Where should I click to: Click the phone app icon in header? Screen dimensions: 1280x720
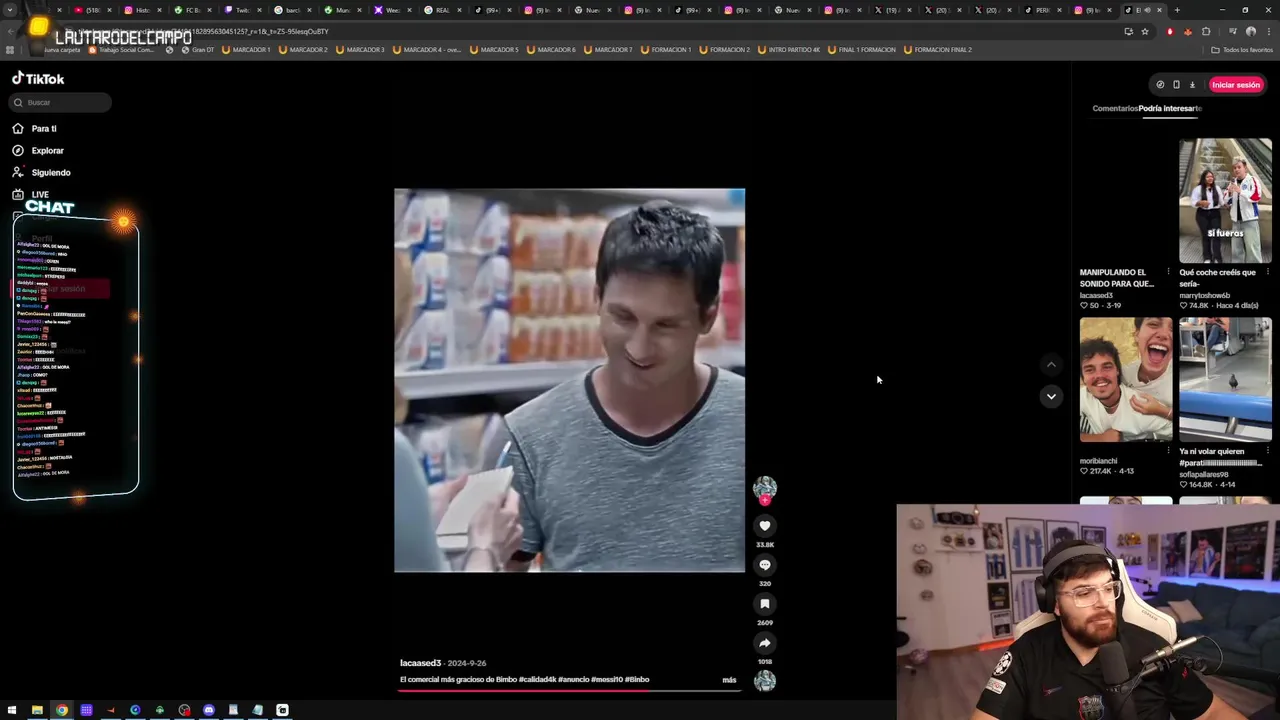(x=1176, y=85)
